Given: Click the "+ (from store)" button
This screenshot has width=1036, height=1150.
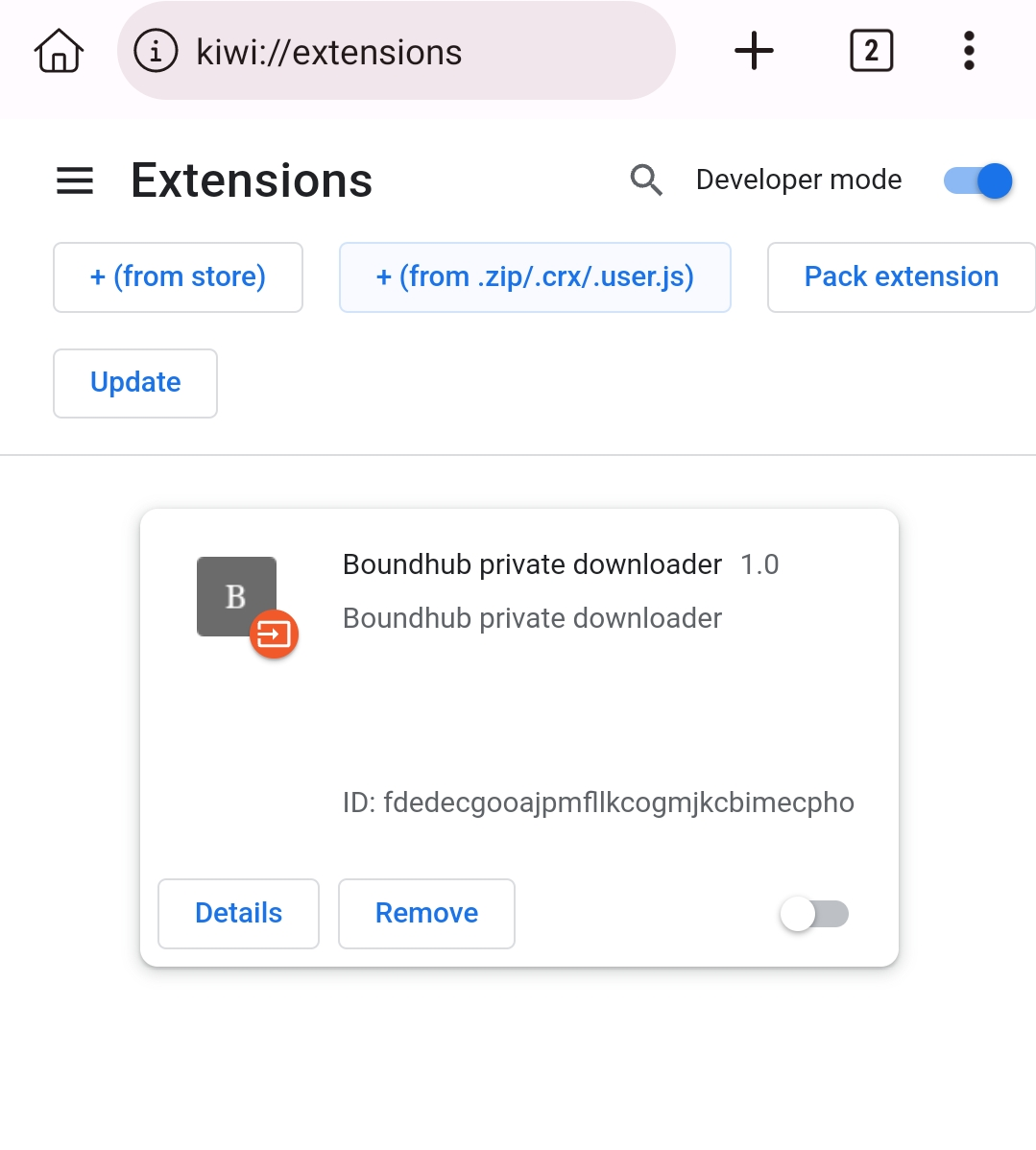Looking at the screenshot, I should (x=178, y=277).
